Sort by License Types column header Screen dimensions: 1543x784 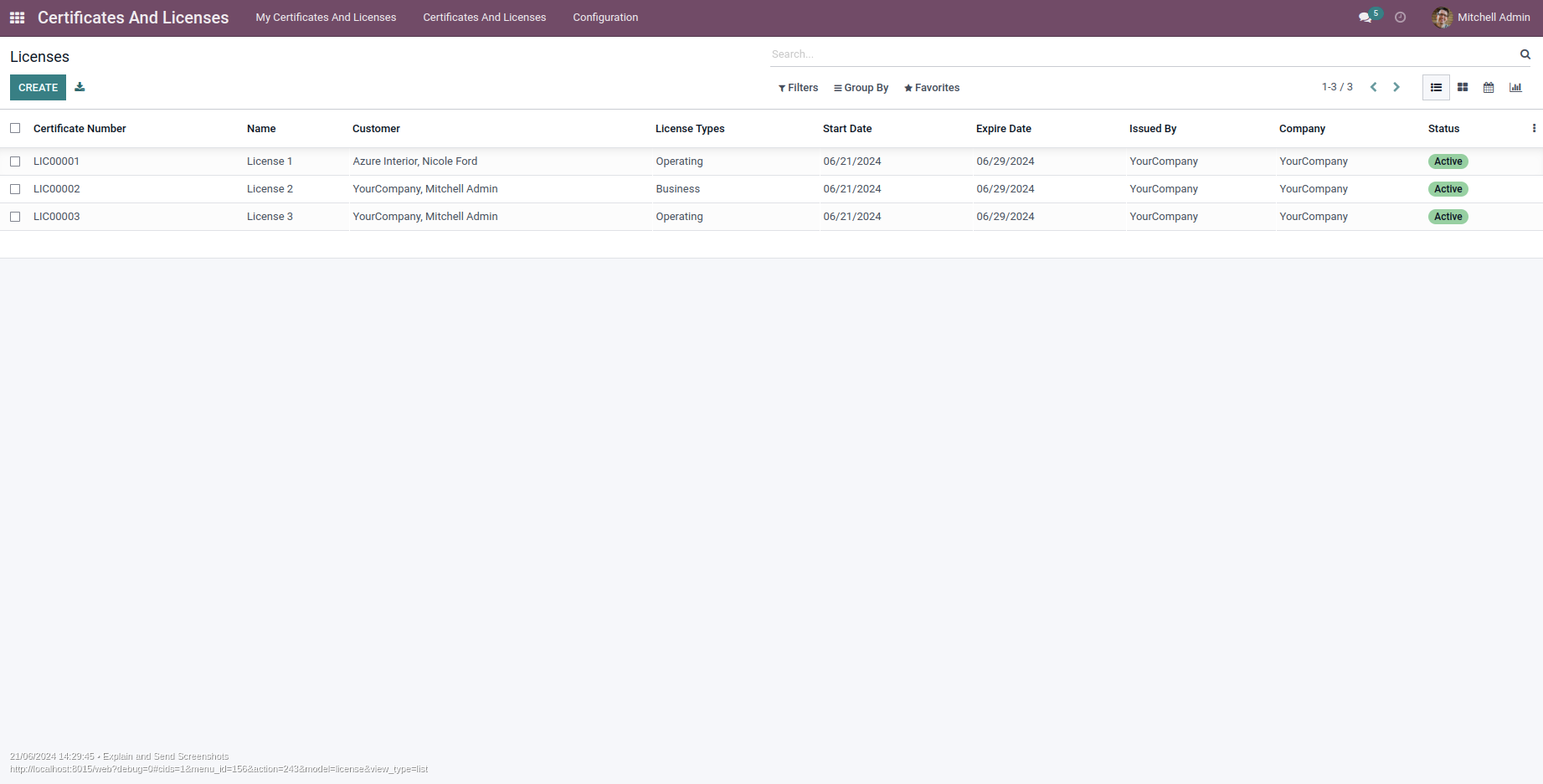[690, 129]
